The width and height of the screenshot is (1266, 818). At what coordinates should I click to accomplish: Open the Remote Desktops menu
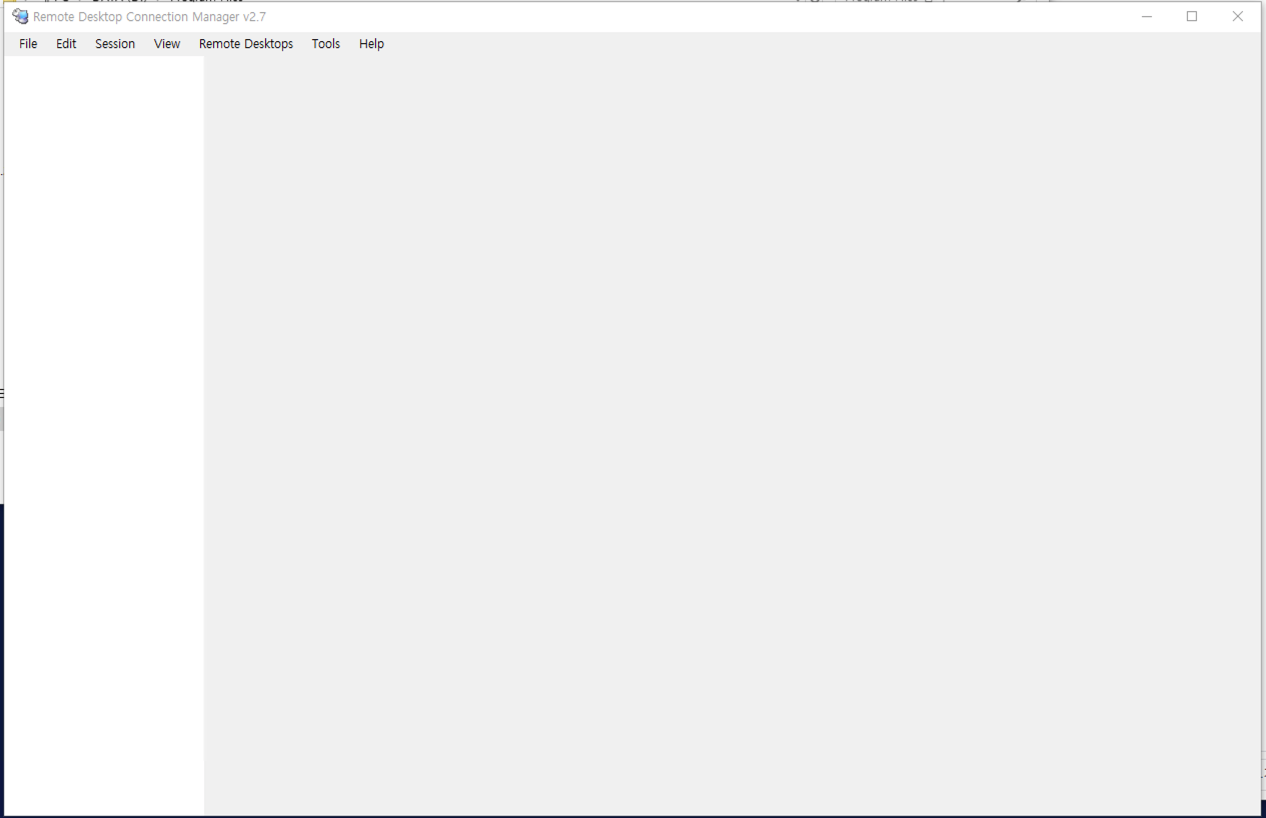(246, 44)
